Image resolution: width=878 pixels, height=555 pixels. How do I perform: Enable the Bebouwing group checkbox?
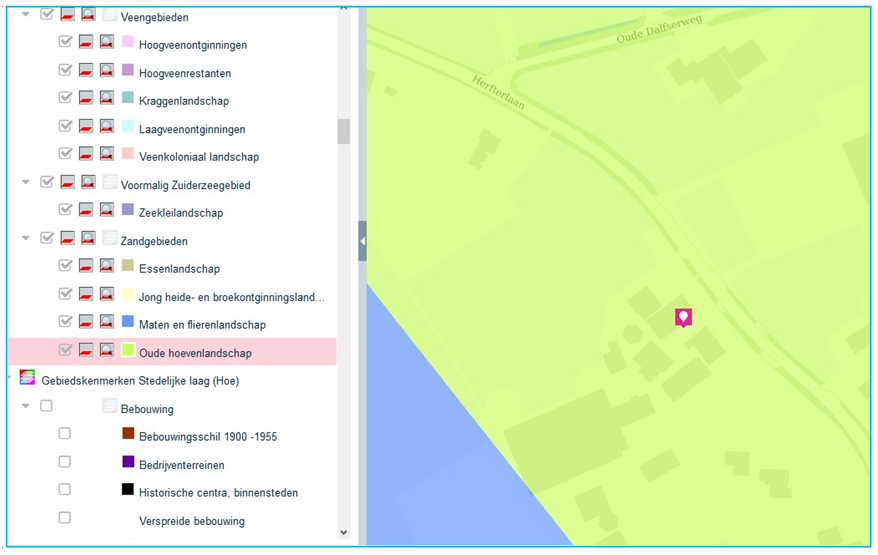[x=46, y=405]
